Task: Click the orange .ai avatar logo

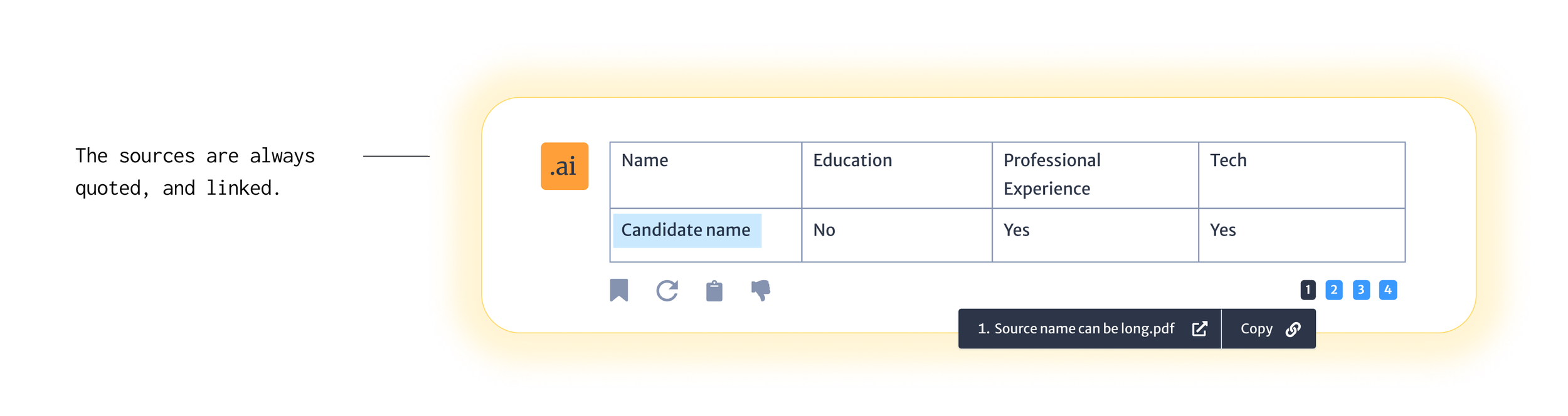Action: 564,166
